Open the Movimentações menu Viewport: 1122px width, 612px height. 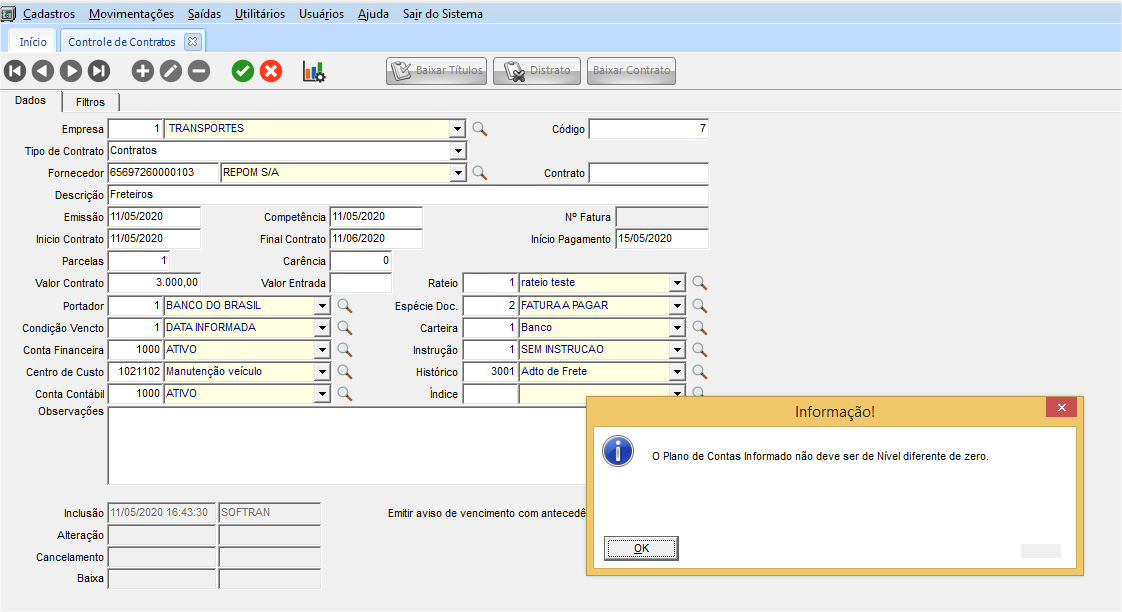point(131,14)
